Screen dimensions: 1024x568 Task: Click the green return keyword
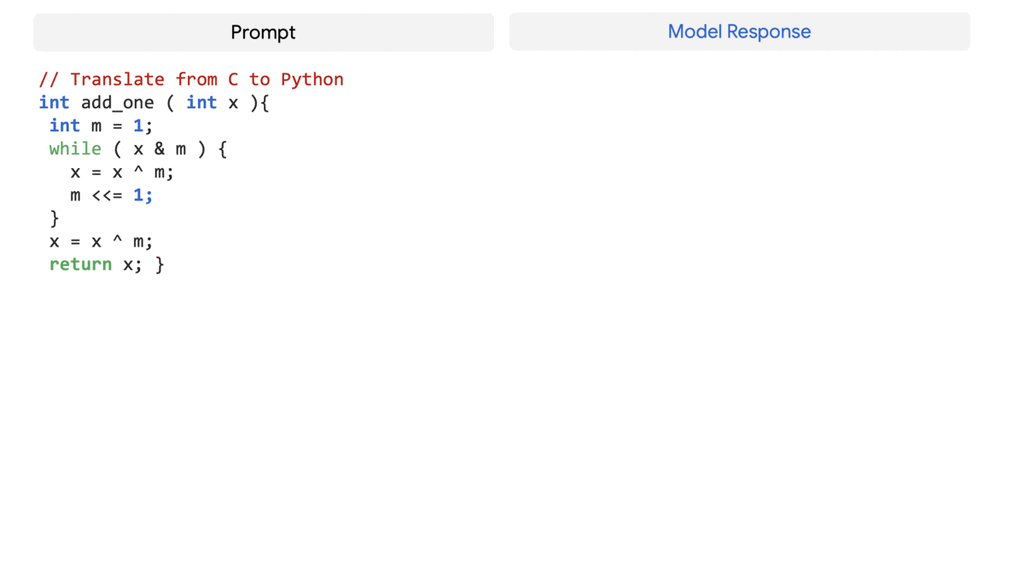[80, 264]
